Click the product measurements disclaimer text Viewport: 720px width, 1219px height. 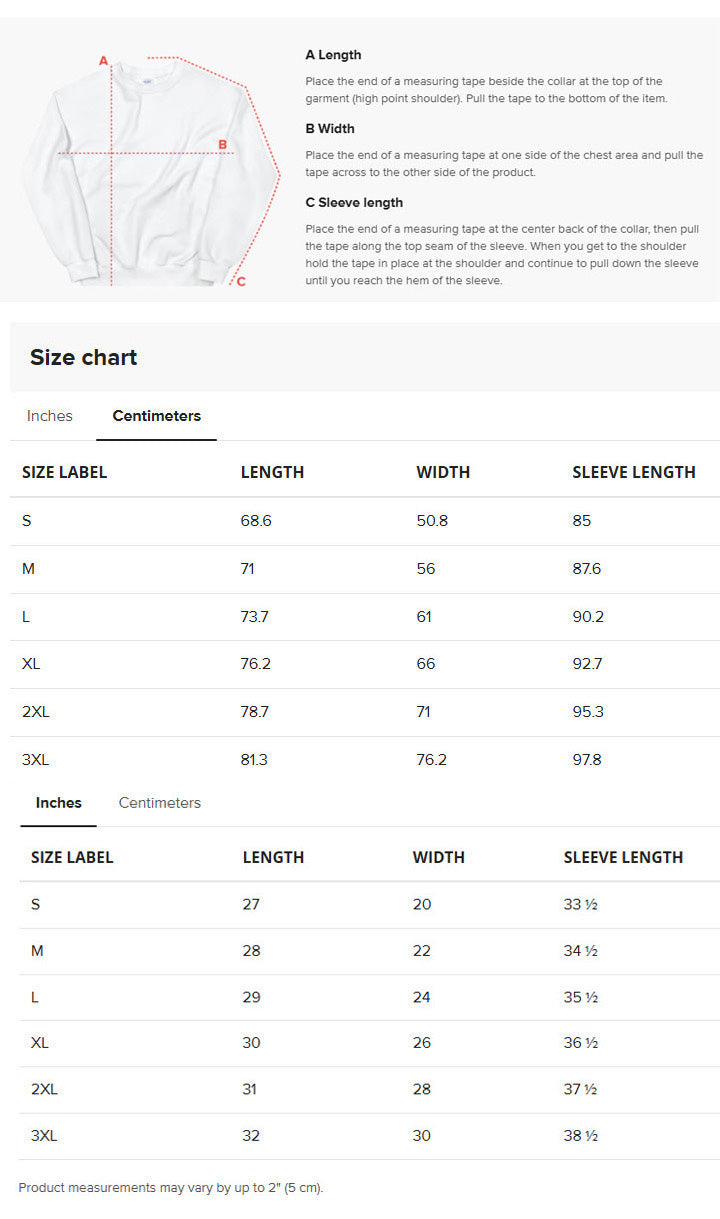click(x=172, y=1188)
